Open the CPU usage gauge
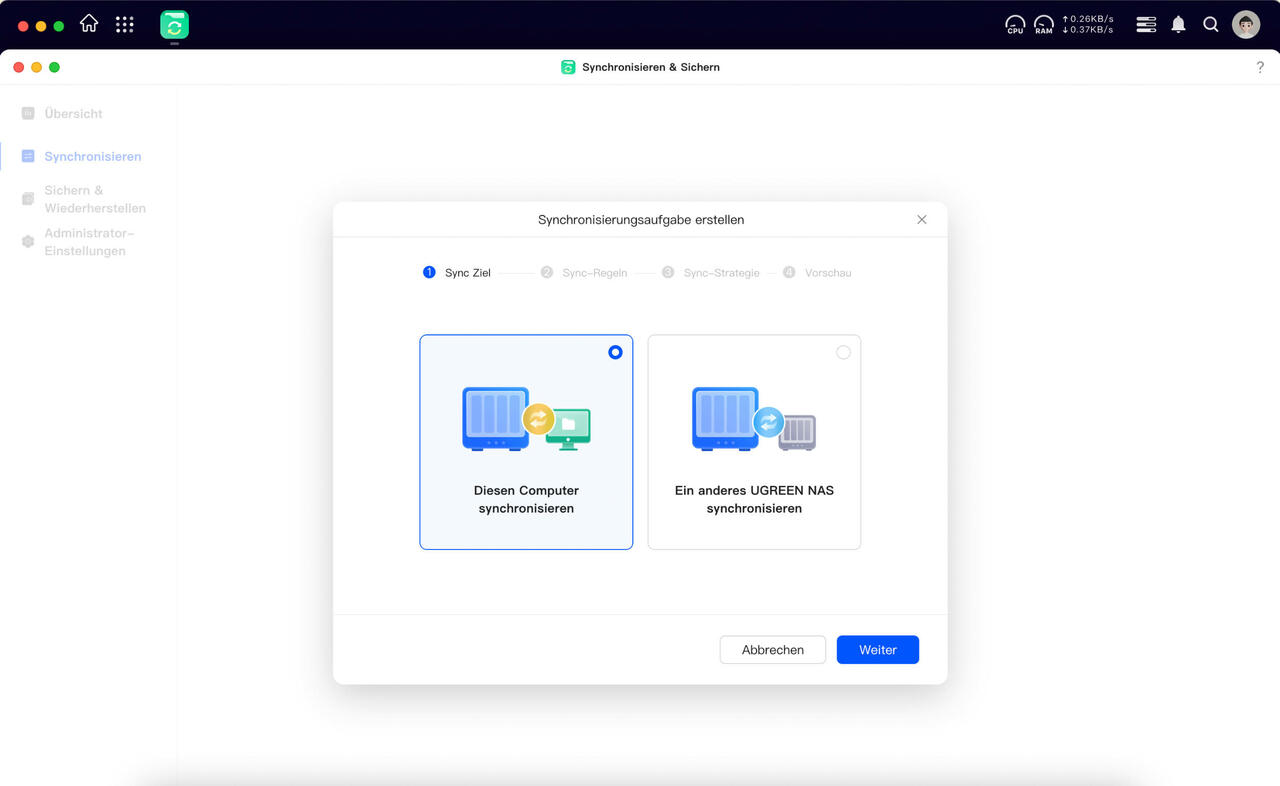 click(1015, 24)
